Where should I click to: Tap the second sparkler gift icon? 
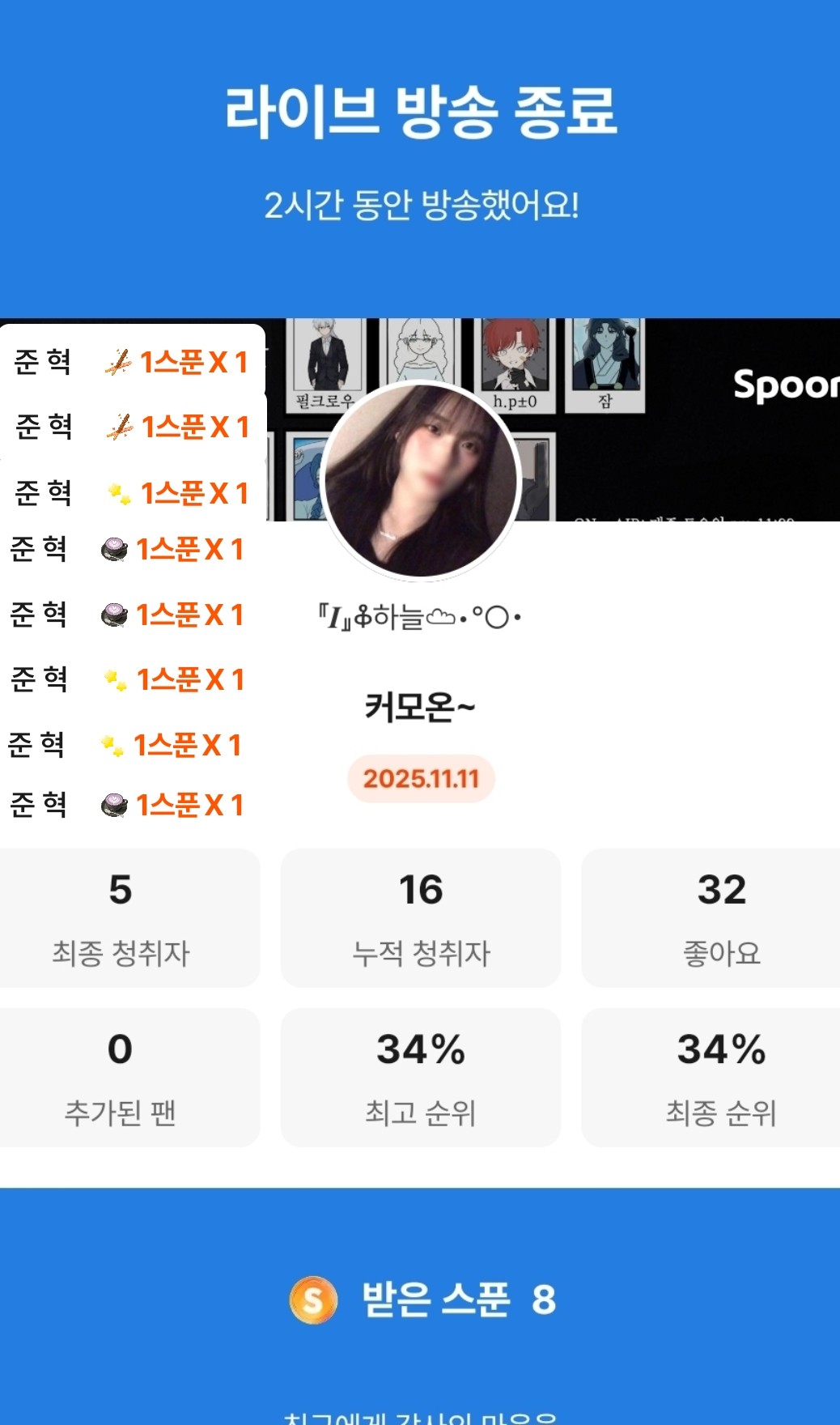(x=120, y=427)
